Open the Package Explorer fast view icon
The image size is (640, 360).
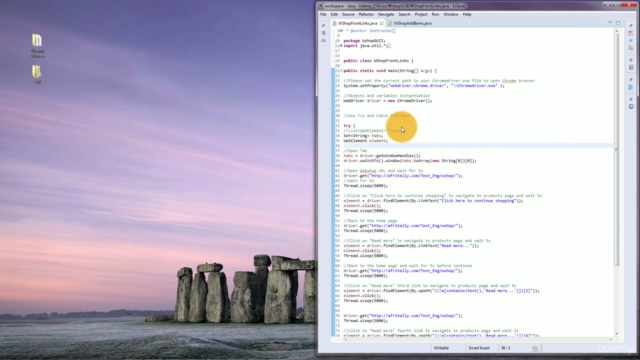[x=323, y=33]
